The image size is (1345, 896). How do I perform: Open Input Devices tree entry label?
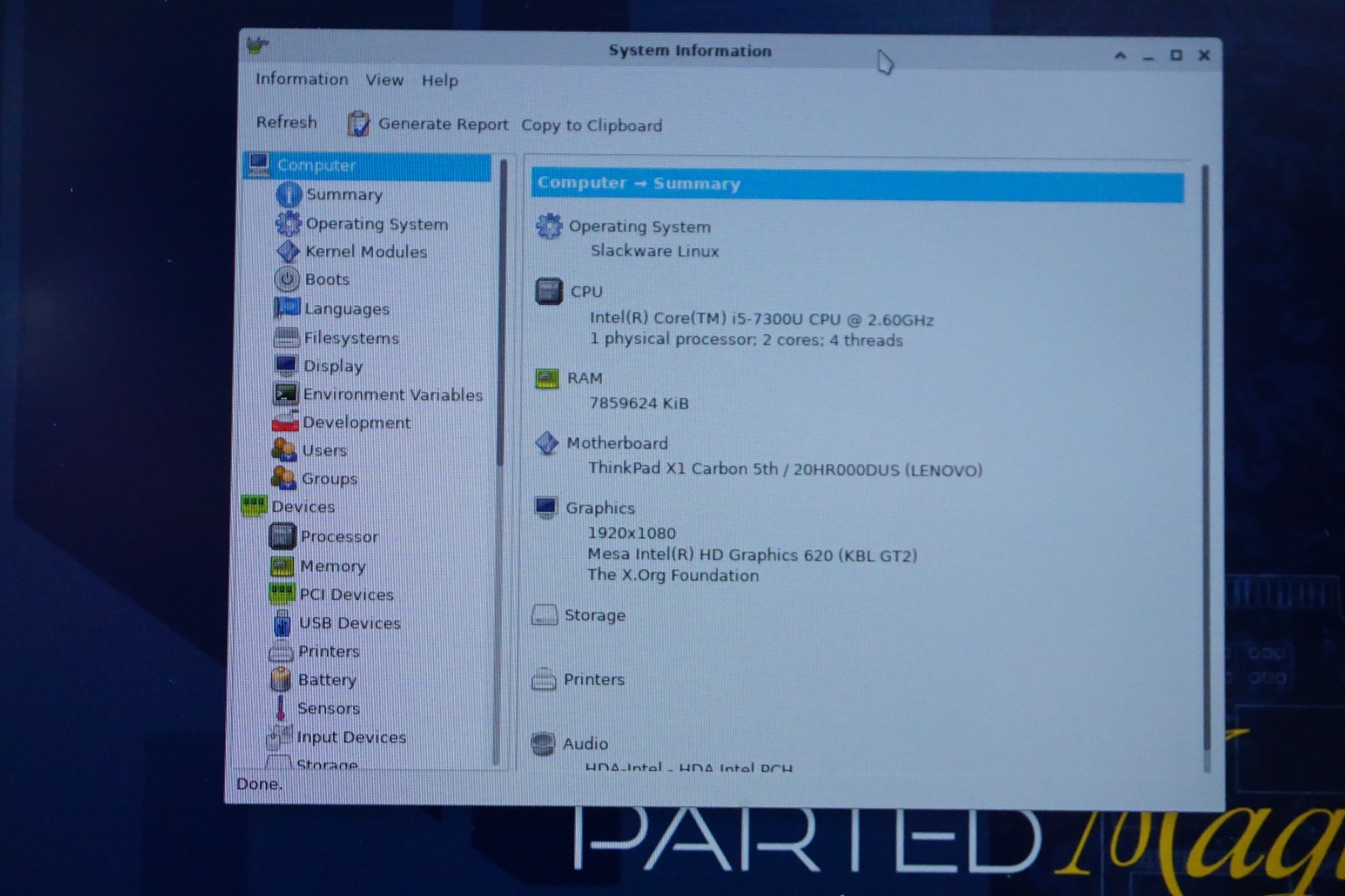coord(351,737)
